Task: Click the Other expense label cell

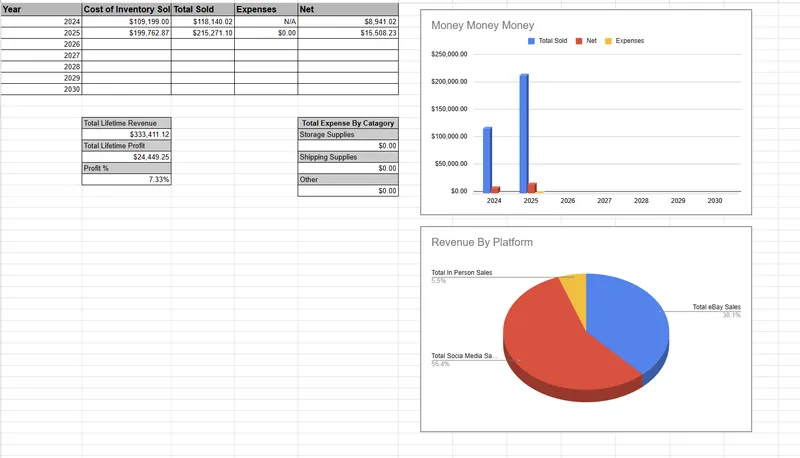Action: click(x=348, y=179)
